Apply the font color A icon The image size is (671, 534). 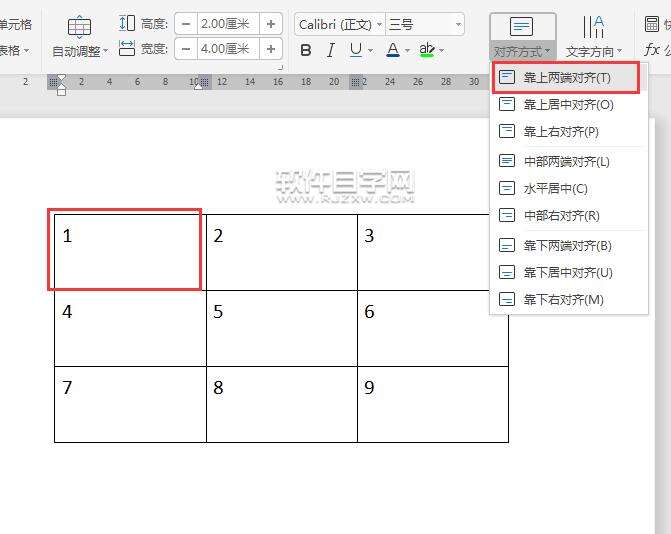click(x=393, y=50)
